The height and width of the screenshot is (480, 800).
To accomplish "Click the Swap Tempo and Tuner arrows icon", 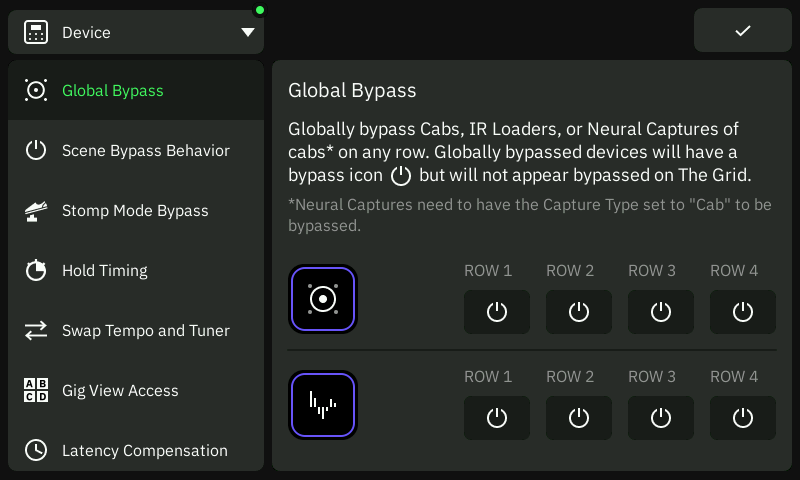I will click(36, 331).
